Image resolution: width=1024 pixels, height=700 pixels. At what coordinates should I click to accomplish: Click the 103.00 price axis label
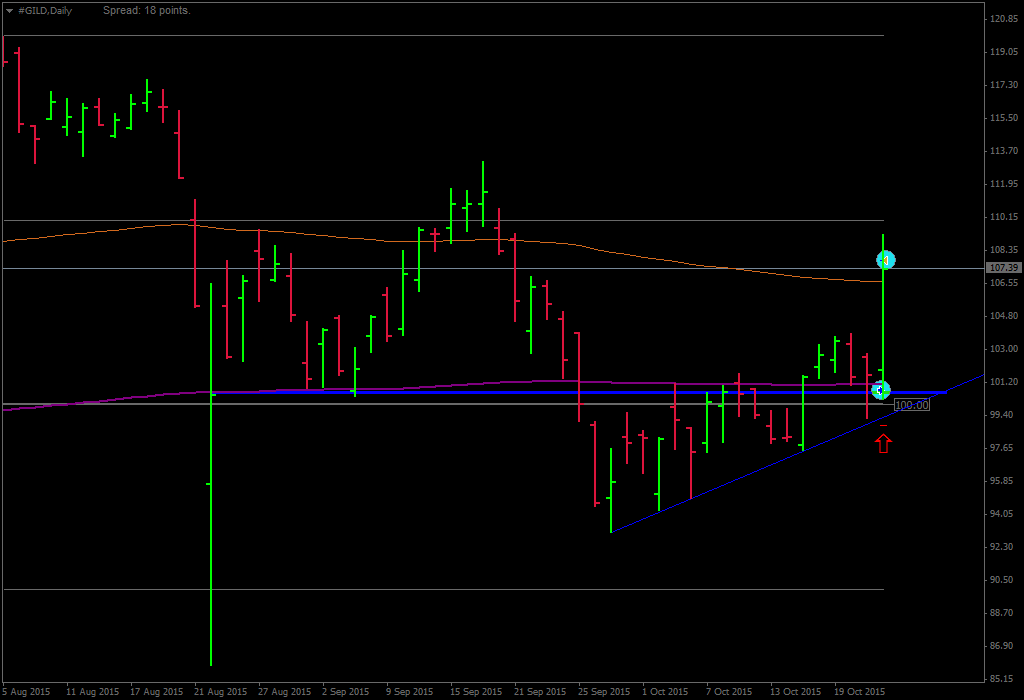point(1004,349)
